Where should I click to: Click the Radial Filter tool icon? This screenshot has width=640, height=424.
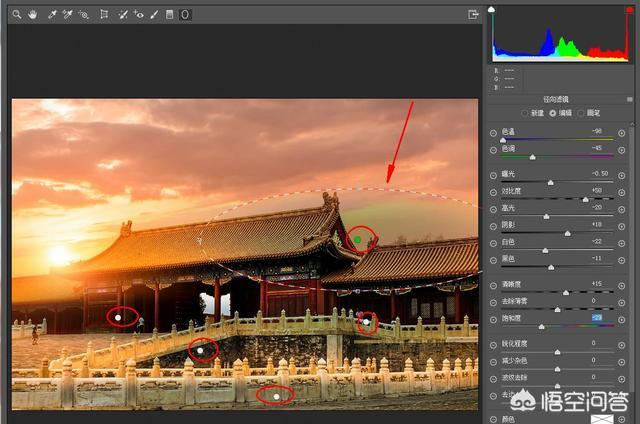[185, 15]
